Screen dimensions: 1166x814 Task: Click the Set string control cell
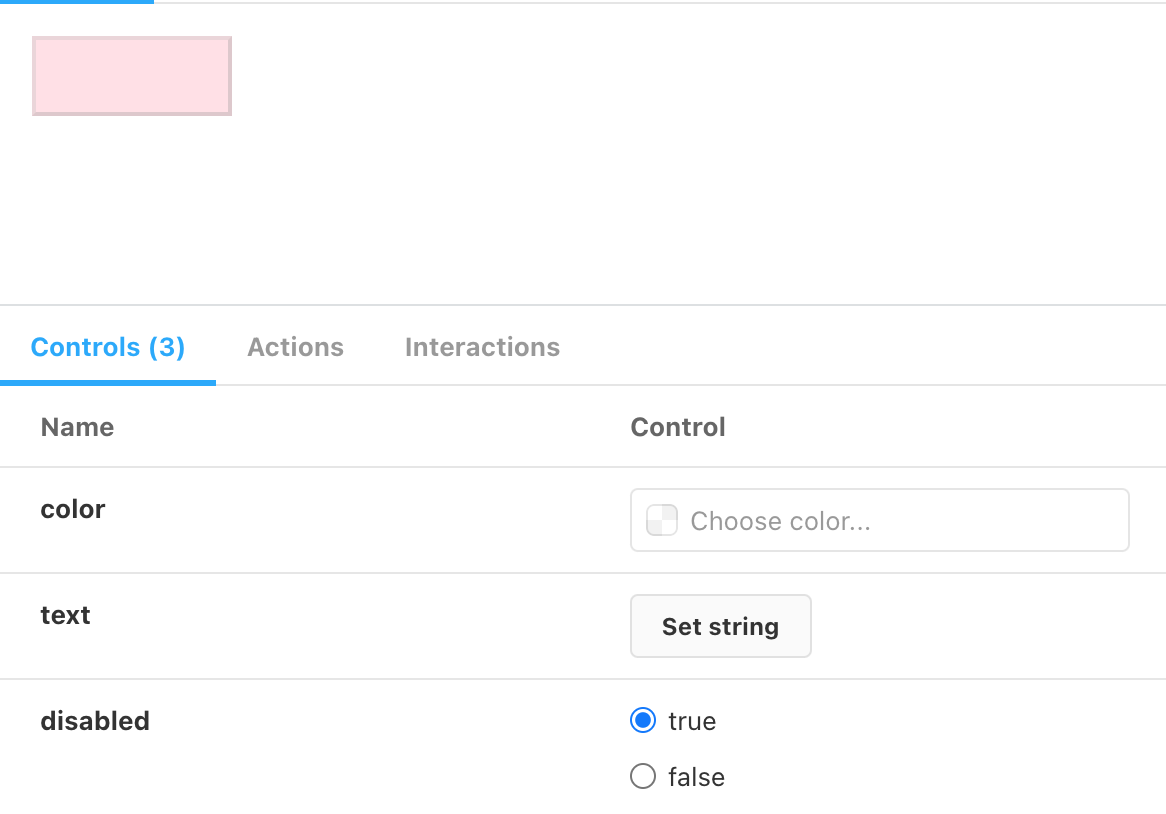(720, 626)
